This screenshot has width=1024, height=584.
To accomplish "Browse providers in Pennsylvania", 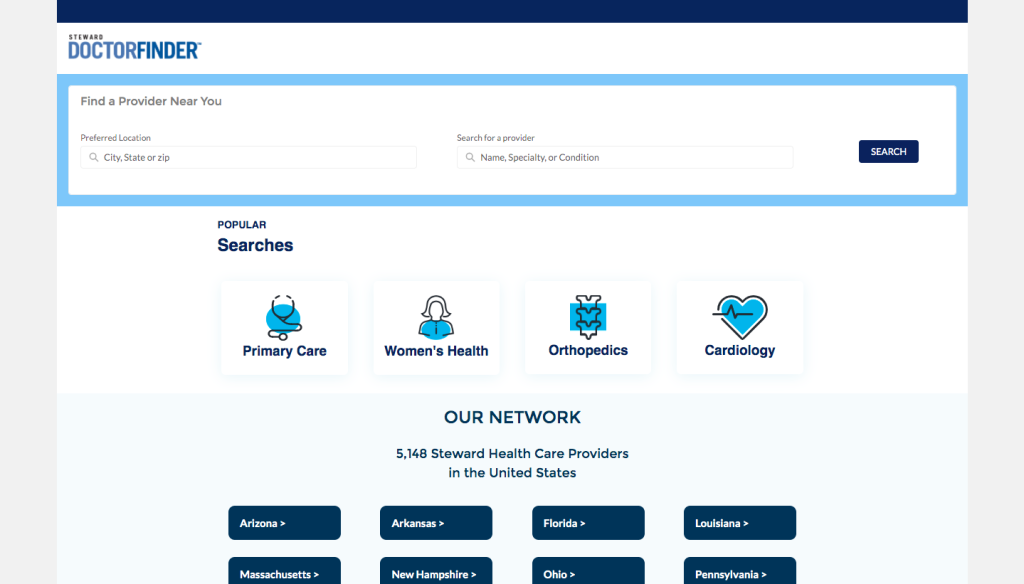I will coord(740,571).
